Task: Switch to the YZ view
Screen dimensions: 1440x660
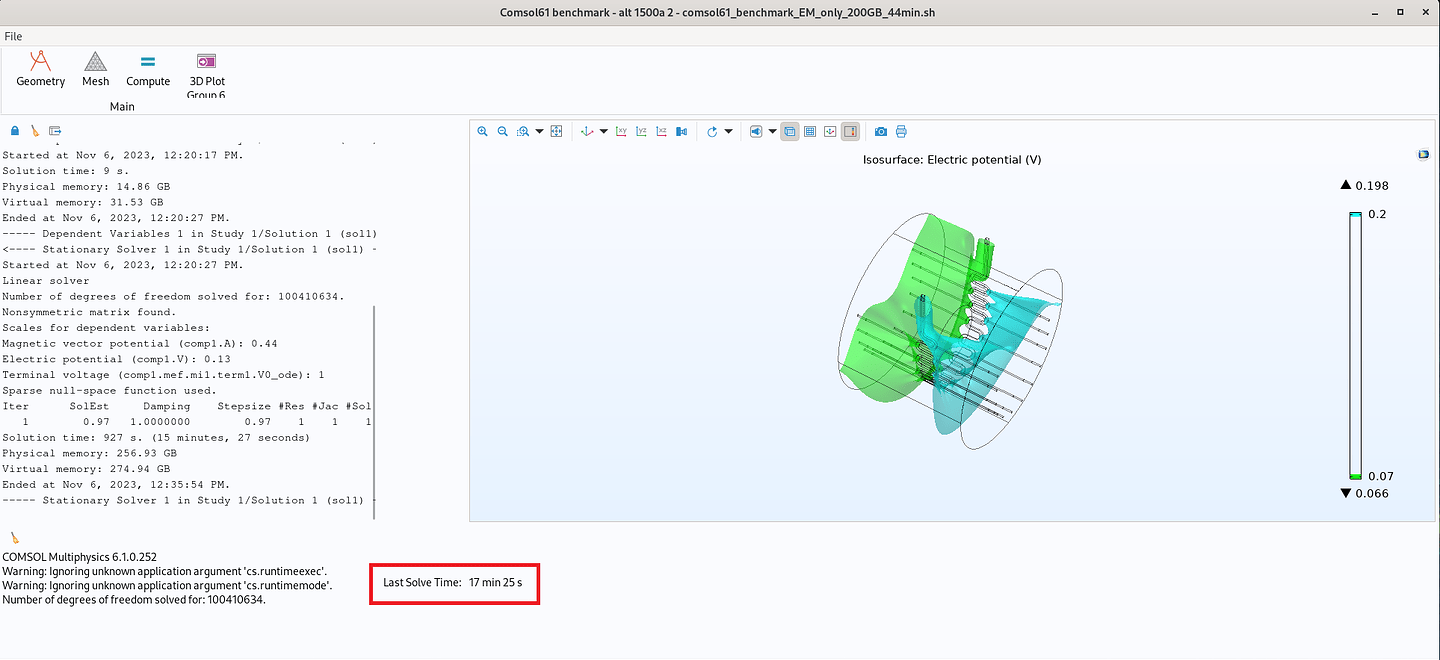Action: pyautogui.click(x=642, y=131)
